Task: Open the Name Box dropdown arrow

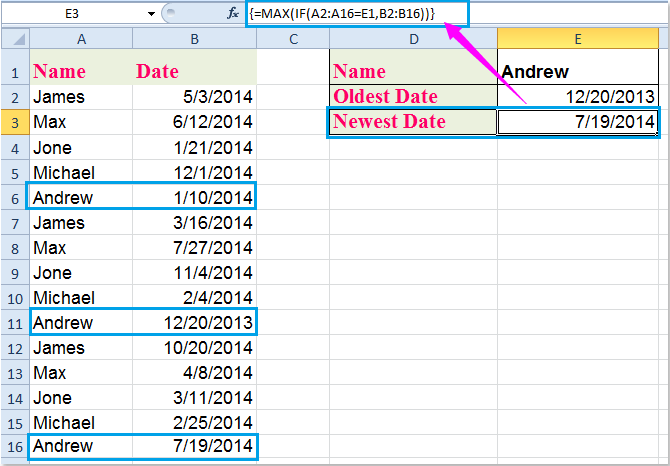Action: (151, 15)
